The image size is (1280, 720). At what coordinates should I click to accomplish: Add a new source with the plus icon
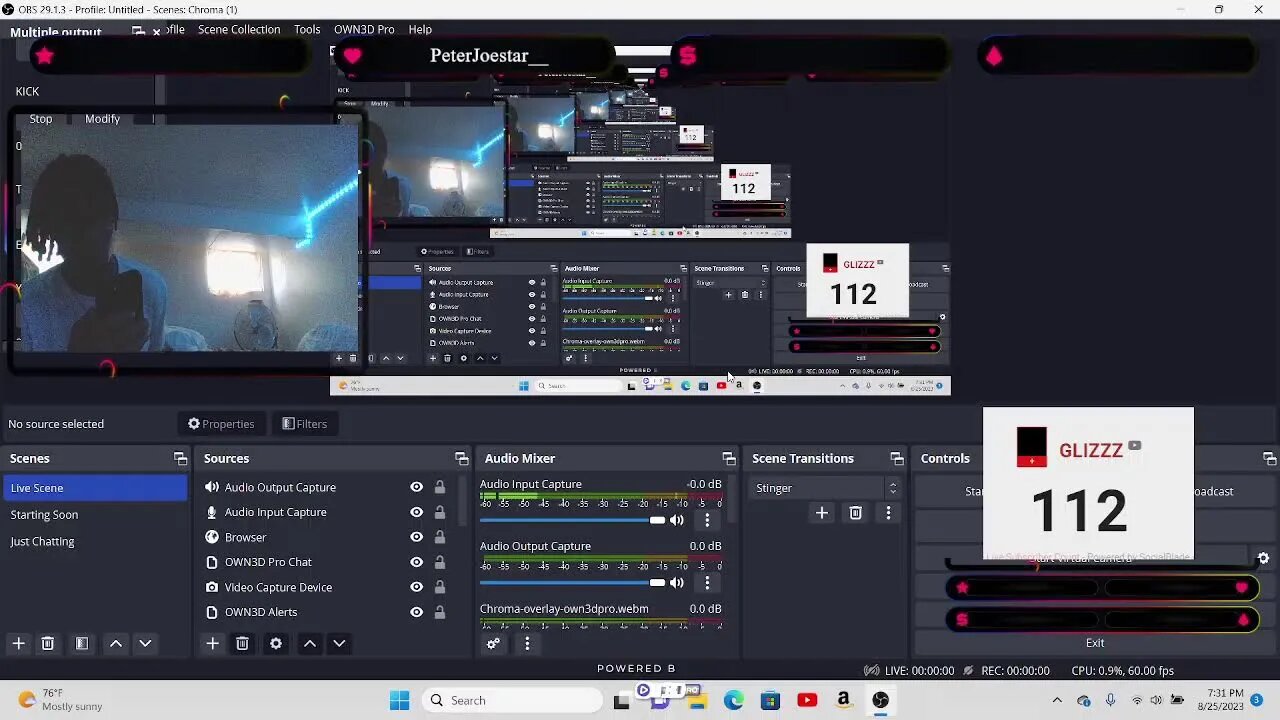[212, 644]
